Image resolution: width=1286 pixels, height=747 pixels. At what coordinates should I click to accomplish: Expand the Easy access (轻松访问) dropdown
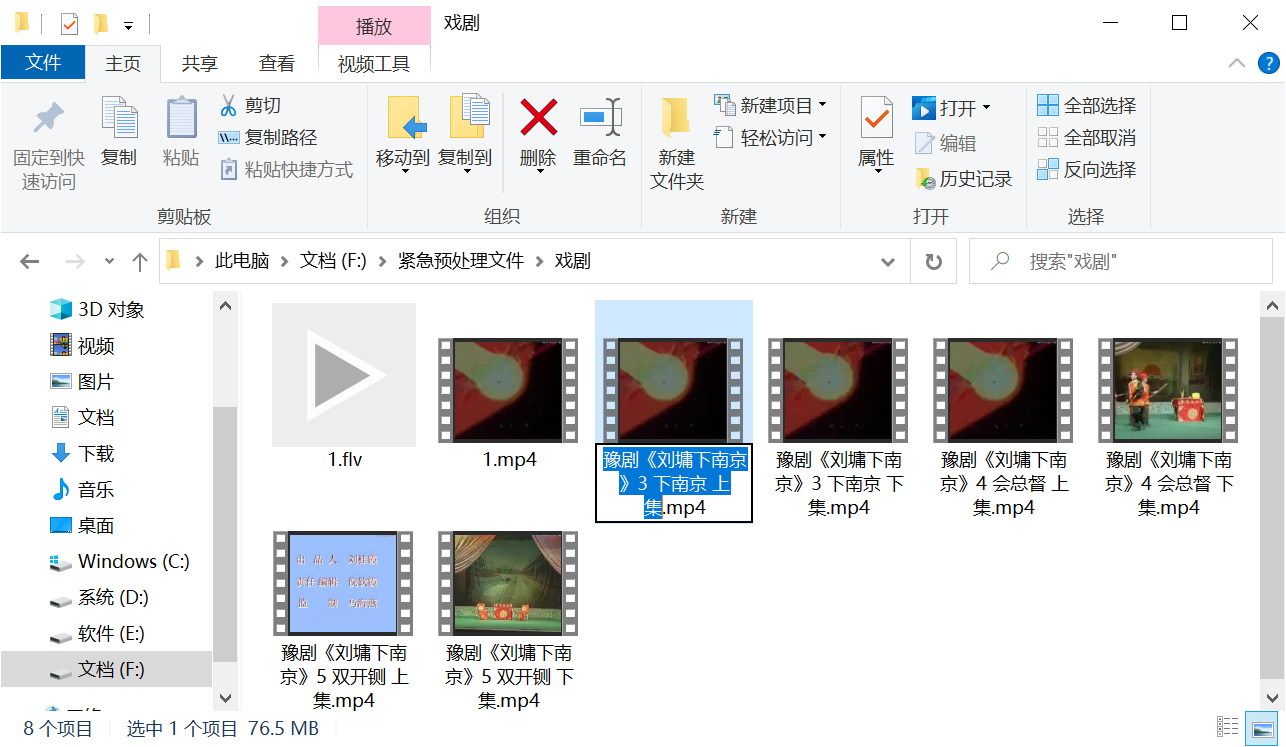point(822,137)
